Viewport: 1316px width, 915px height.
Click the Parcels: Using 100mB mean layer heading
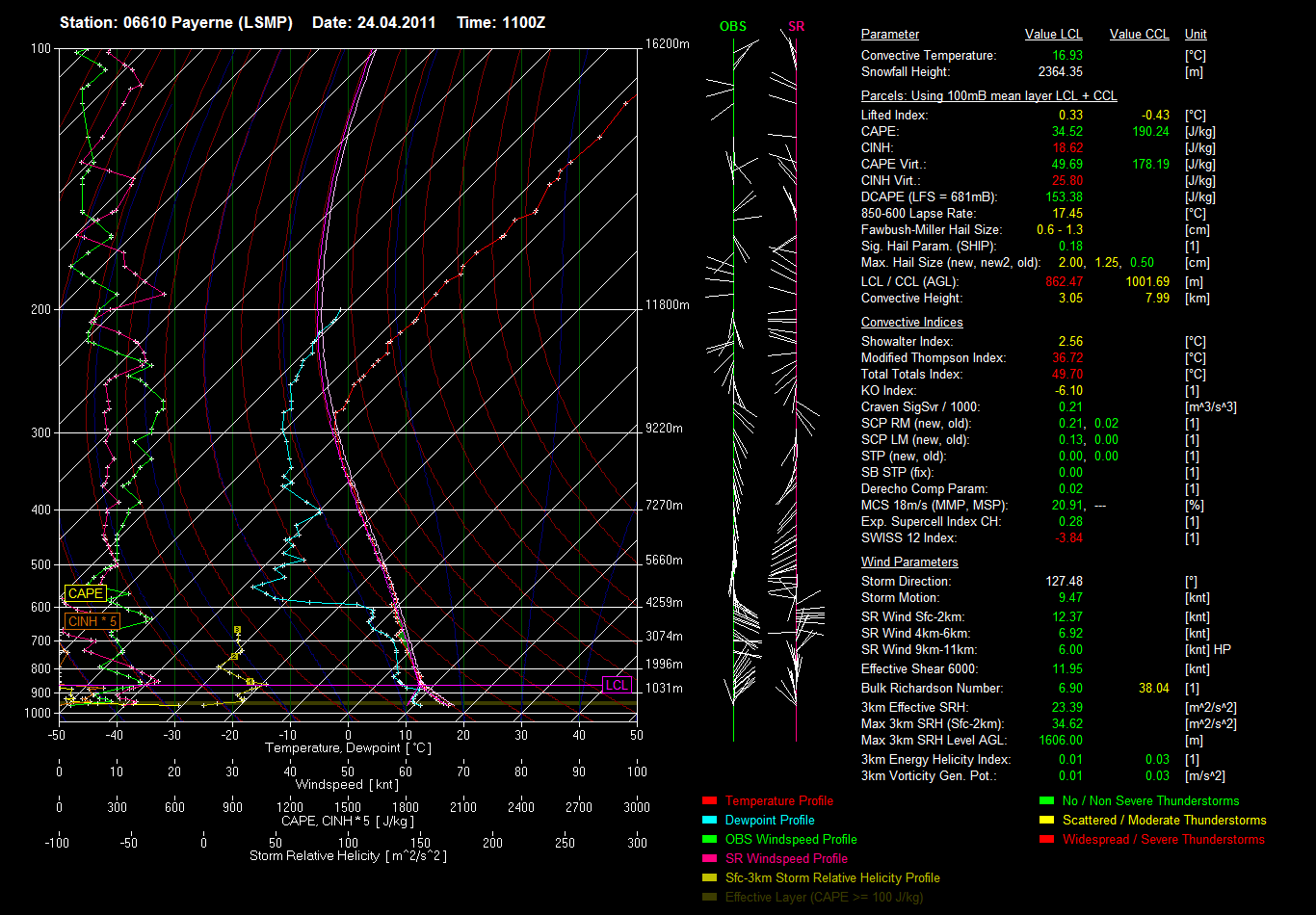[988, 95]
